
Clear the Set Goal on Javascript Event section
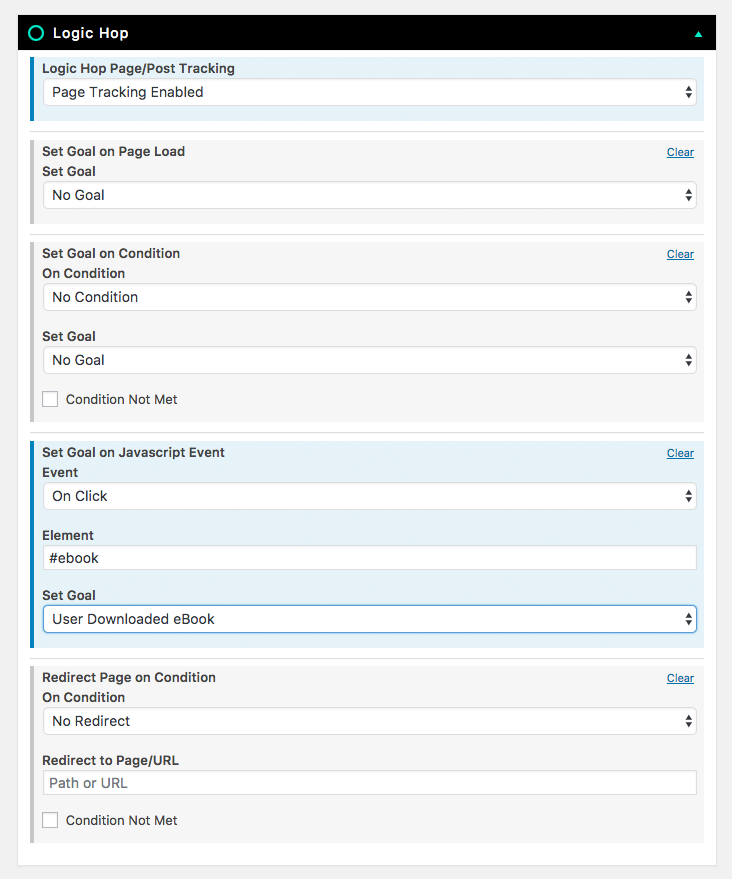[x=680, y=454]
